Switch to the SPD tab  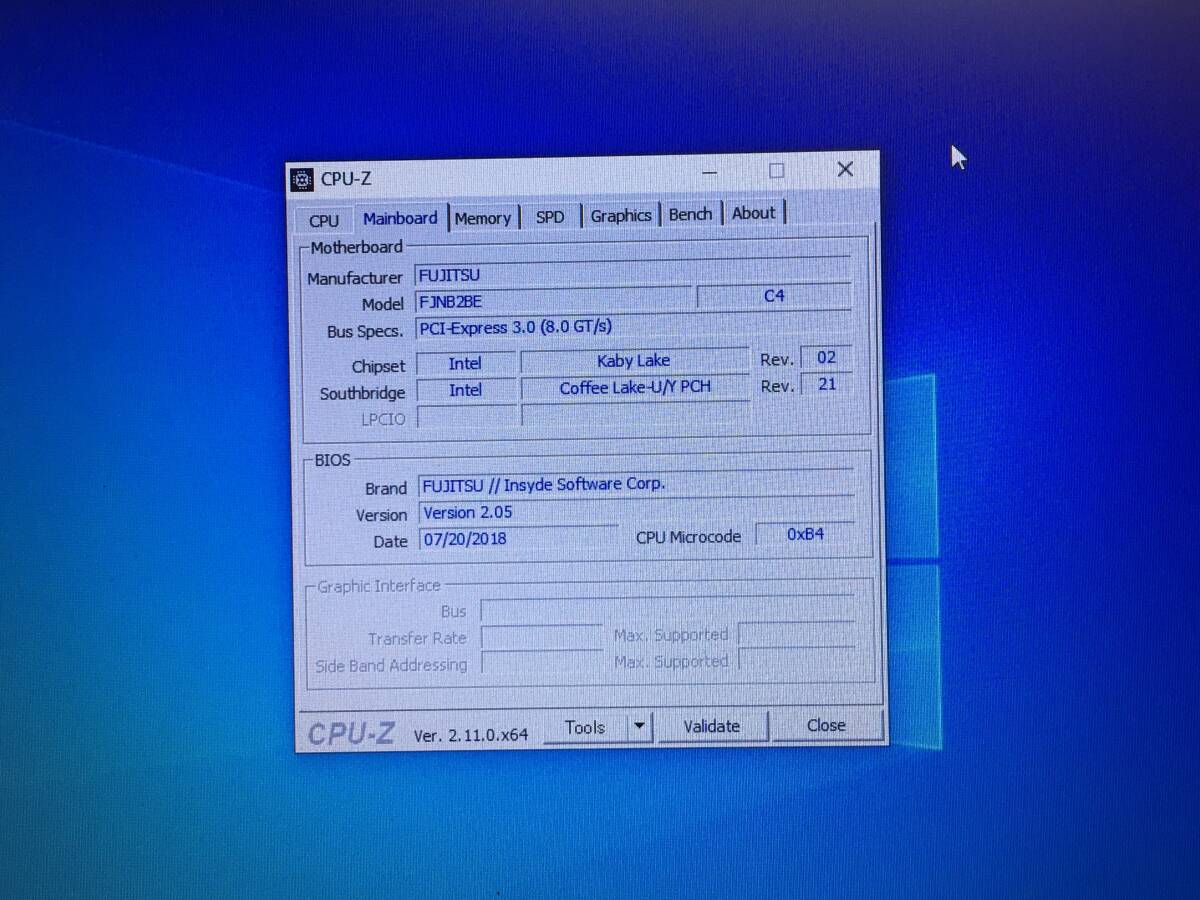550,217
